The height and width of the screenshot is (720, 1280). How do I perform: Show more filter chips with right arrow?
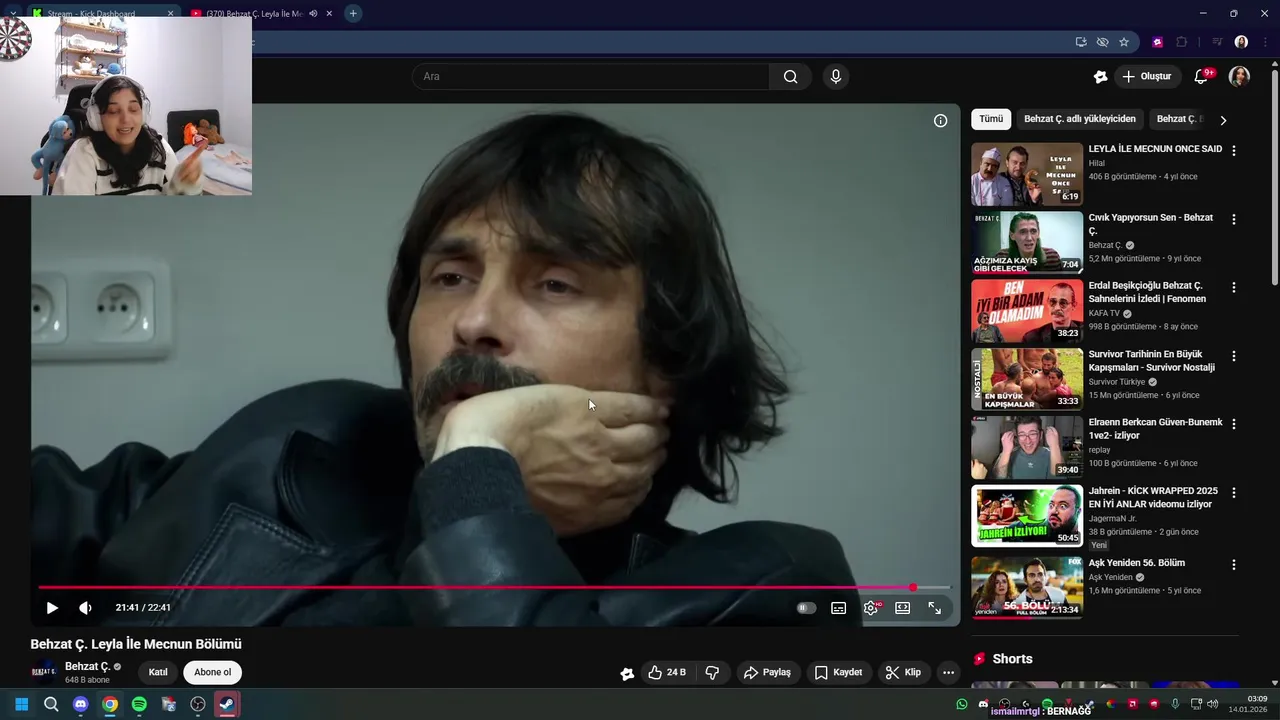pos(1223,120)
